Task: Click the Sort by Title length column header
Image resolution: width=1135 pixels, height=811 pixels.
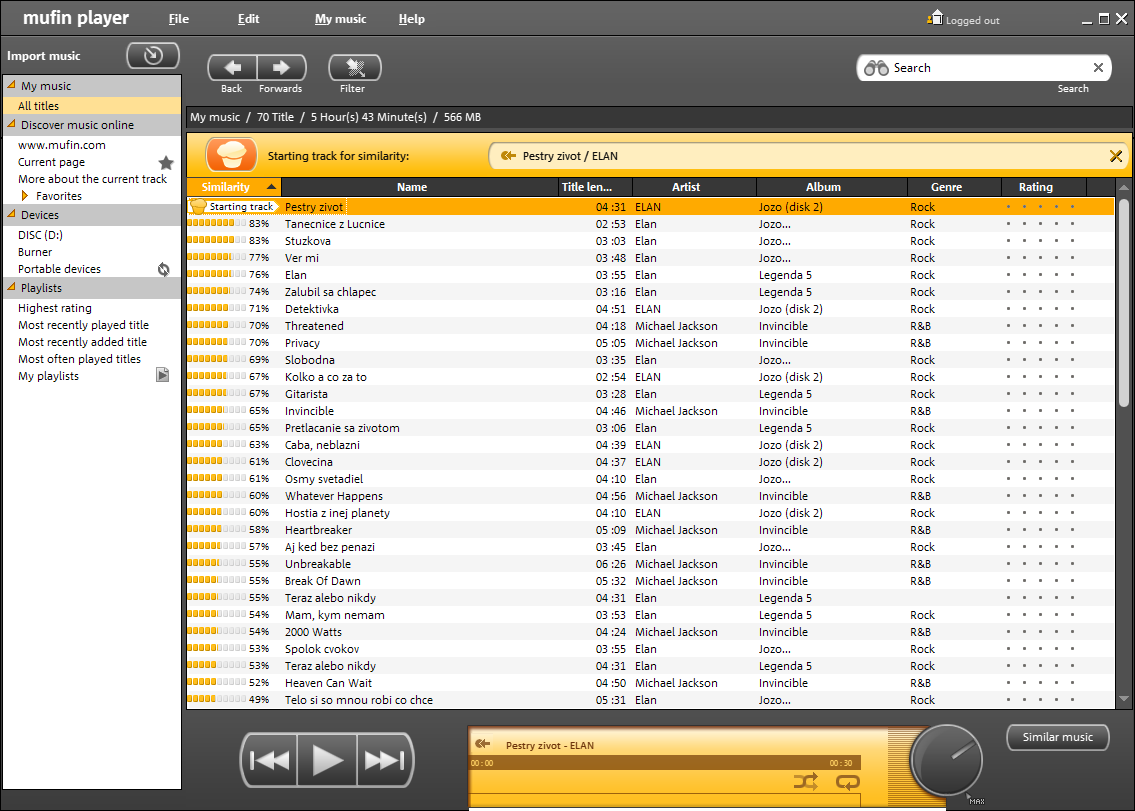Action: pos(596,187)
